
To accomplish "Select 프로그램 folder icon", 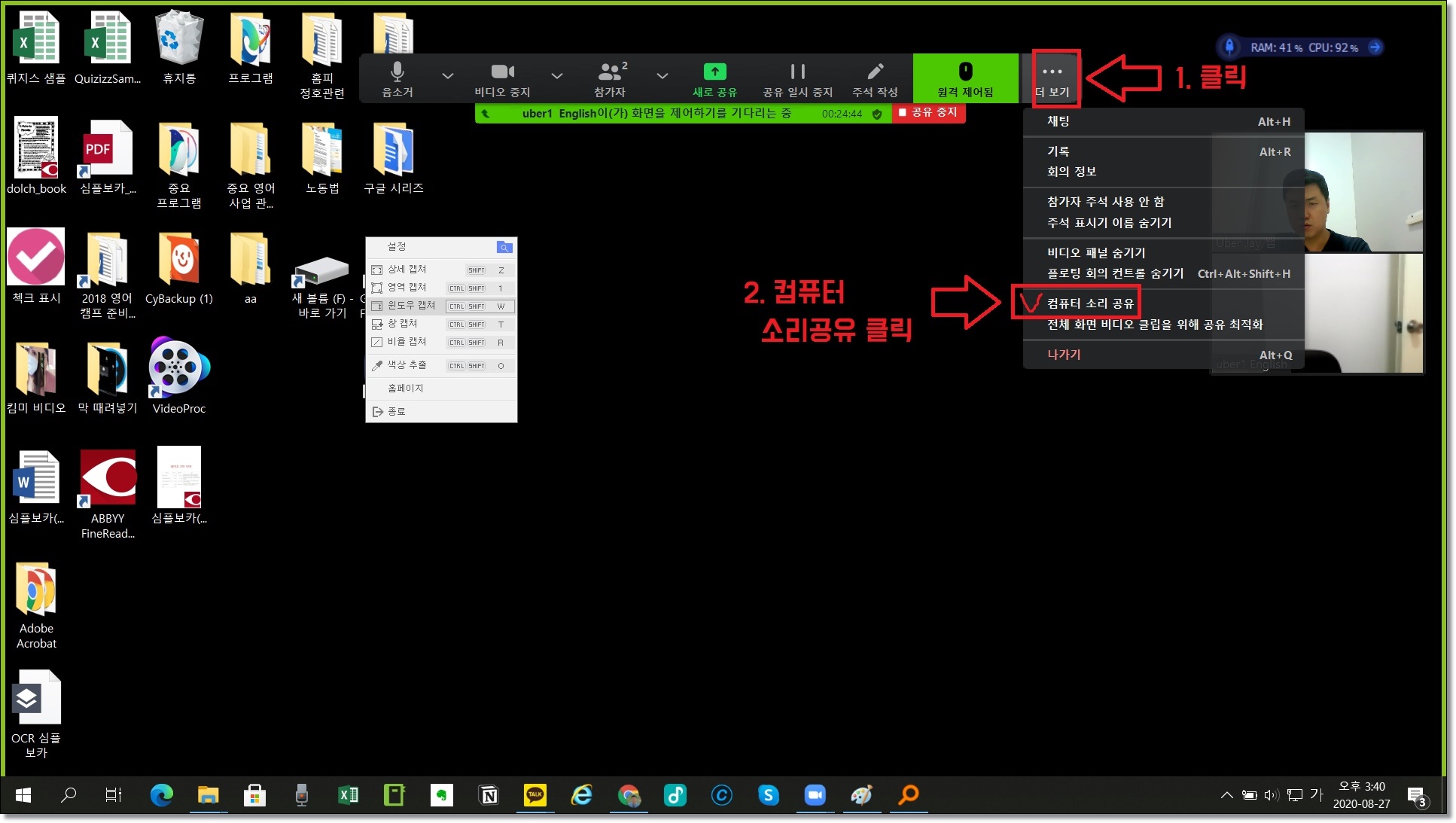I will [x=251, y=47].
